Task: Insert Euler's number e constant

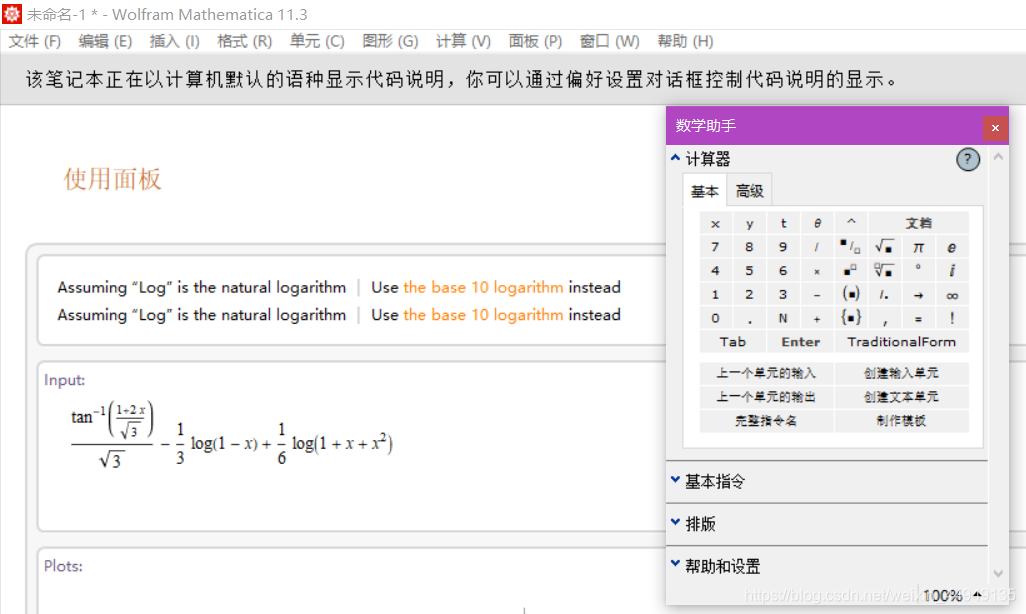Action: click(951, 247)
